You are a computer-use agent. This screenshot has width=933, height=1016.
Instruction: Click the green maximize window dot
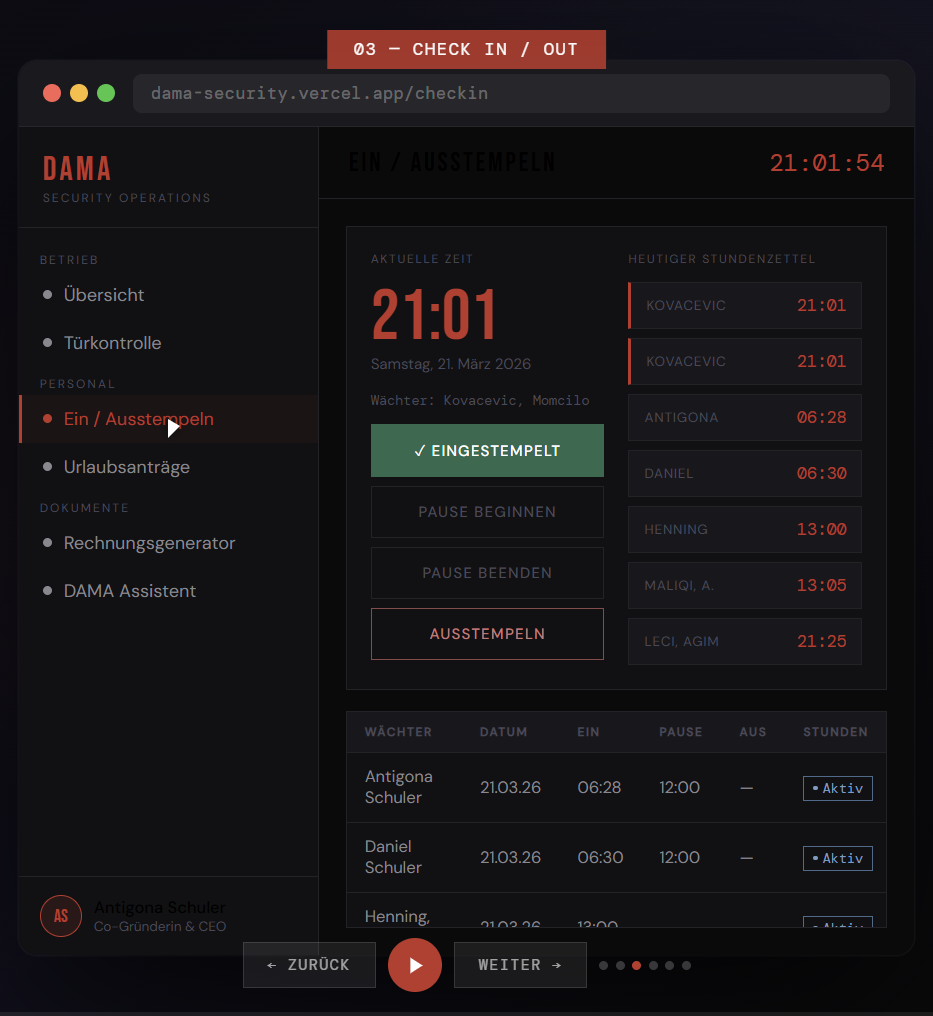(106, 93)
